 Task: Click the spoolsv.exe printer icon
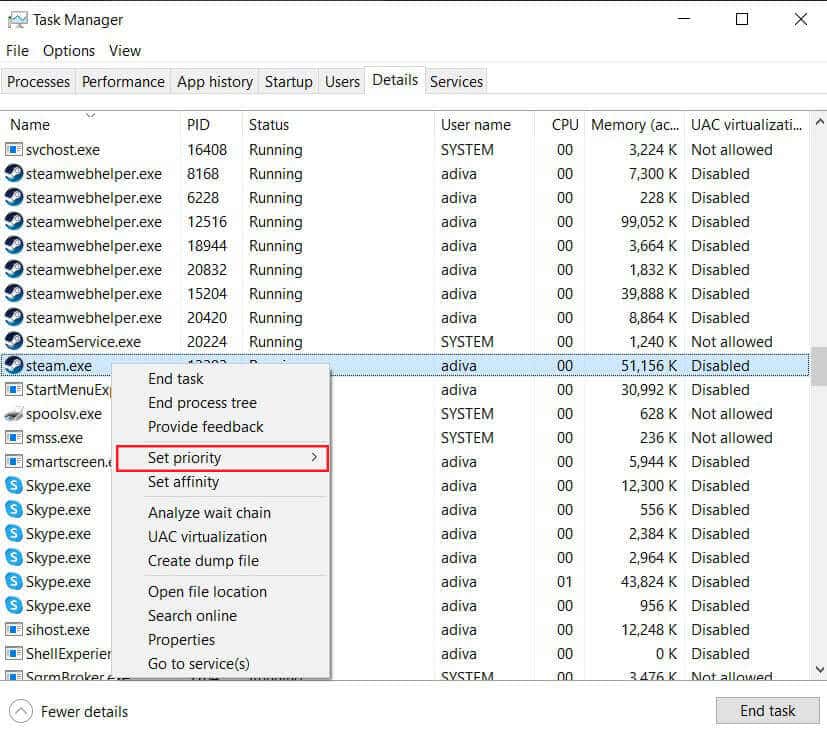[x=14, y=414]
